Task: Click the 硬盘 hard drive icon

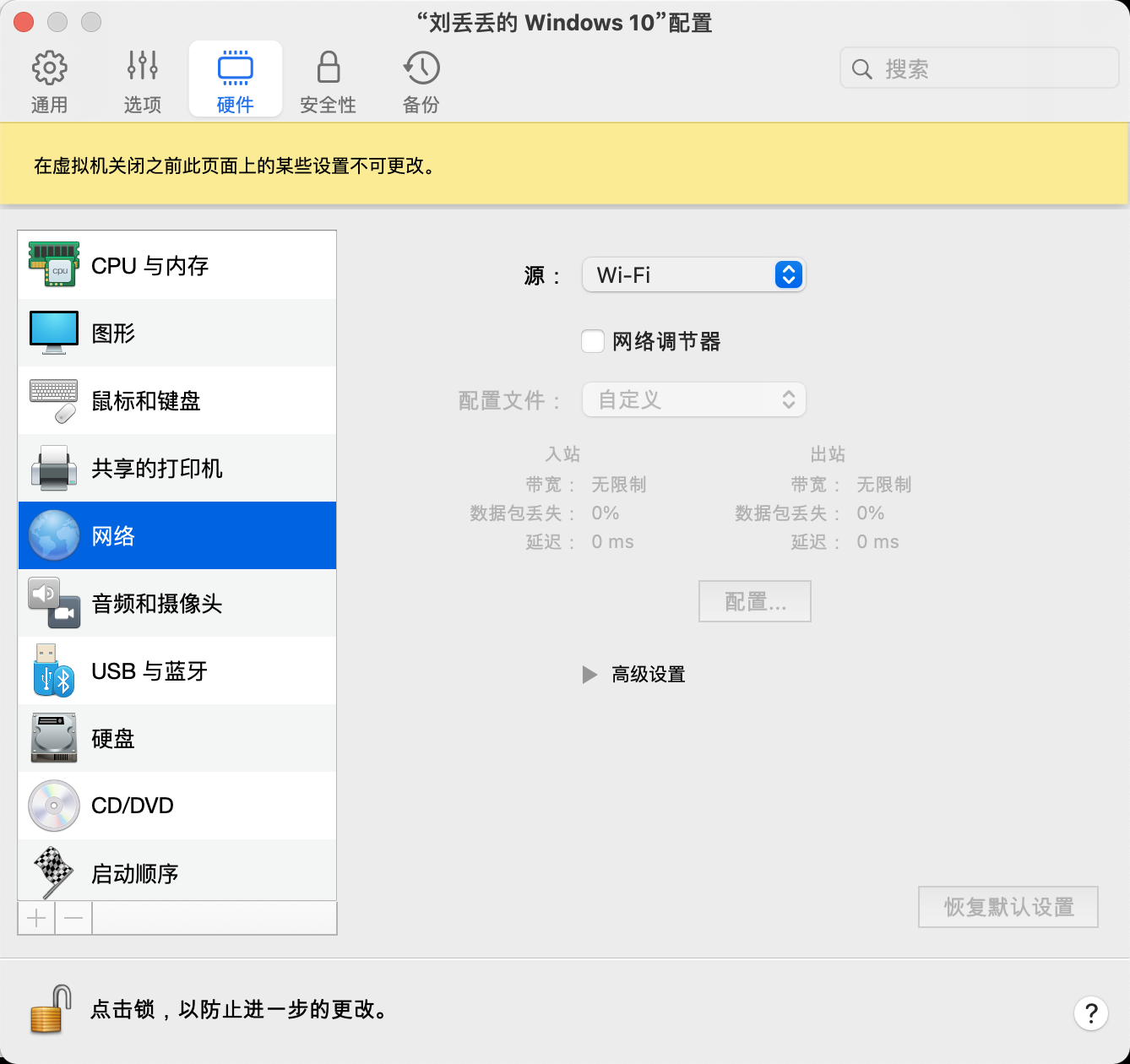Action: pos(54,738)
